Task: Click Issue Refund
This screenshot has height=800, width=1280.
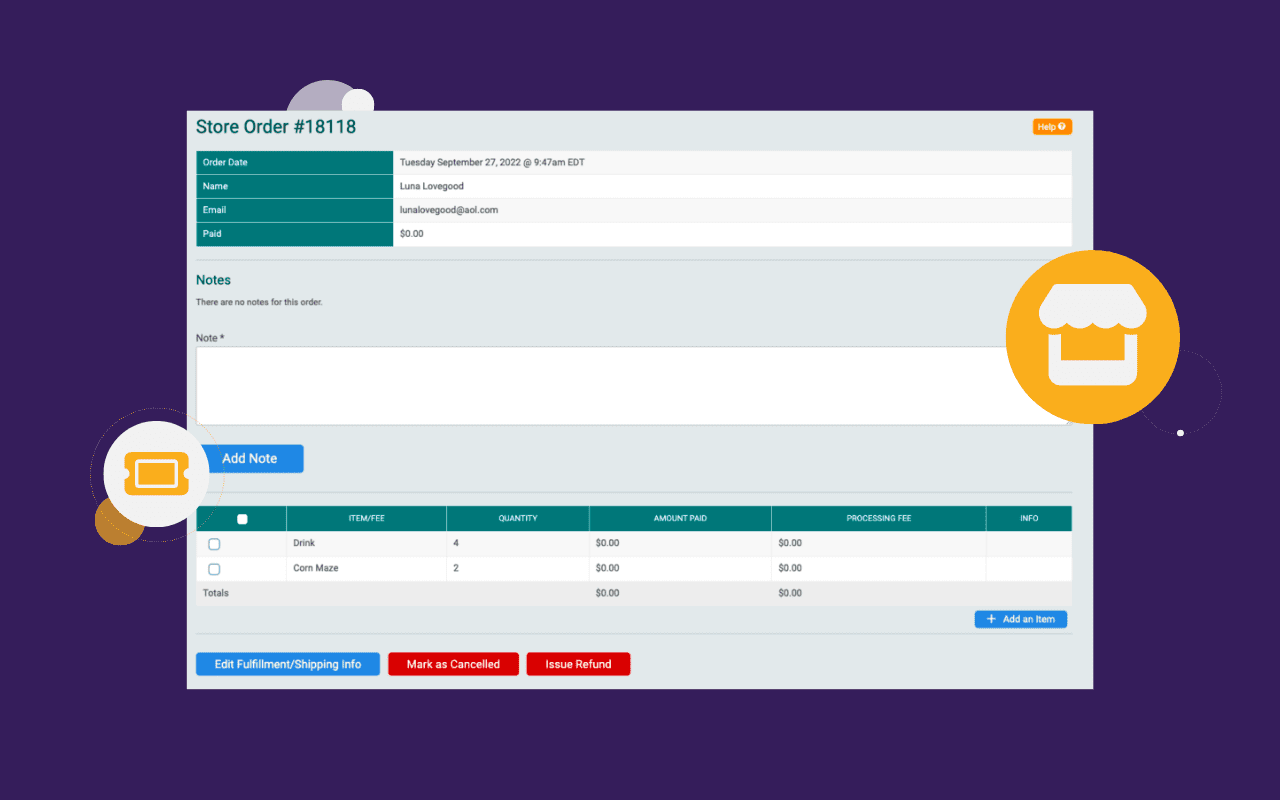Action: coord(578,663)
